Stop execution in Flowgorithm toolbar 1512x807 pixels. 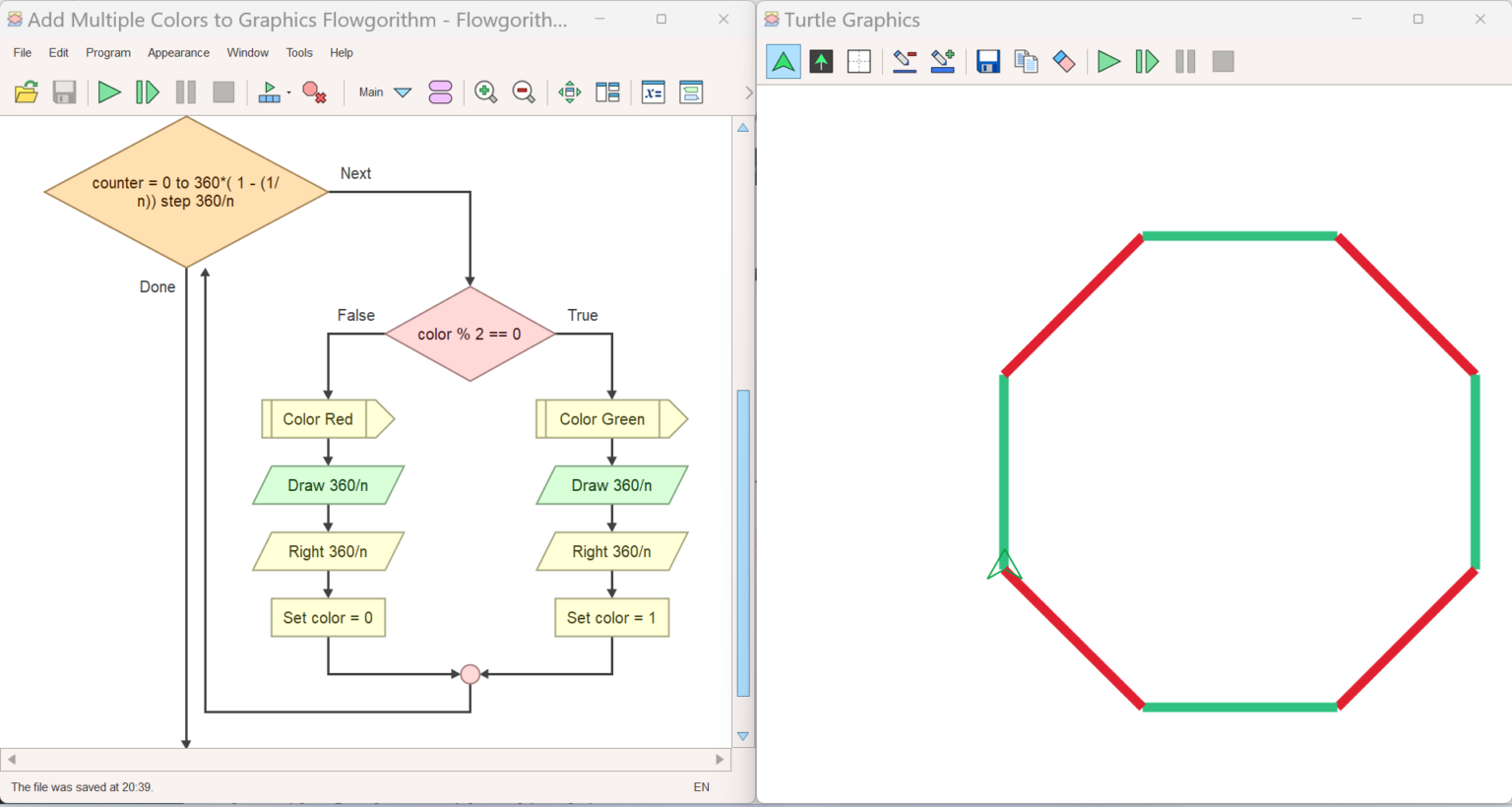point(224,93)
